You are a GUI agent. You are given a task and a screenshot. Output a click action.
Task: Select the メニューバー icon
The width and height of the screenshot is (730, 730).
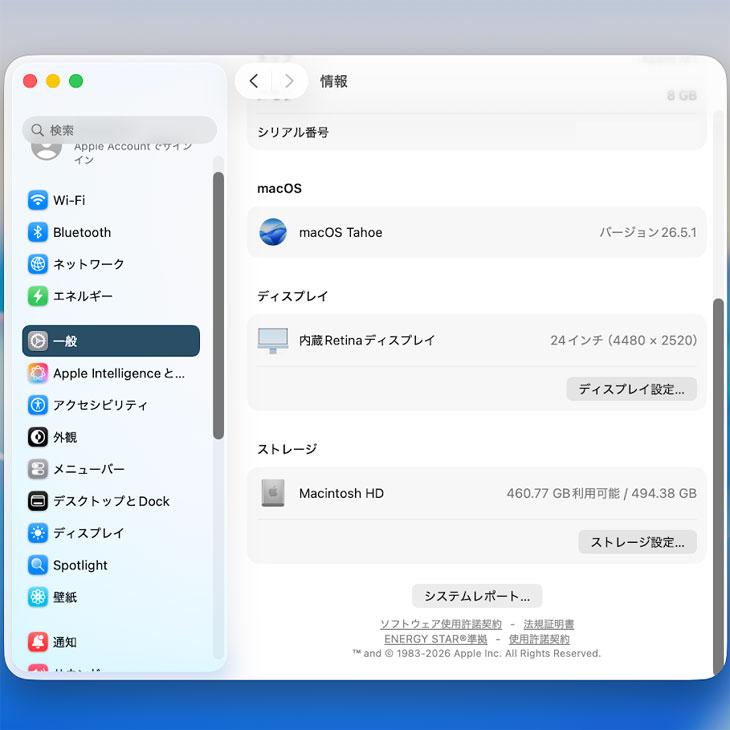(x=38, y=469)
